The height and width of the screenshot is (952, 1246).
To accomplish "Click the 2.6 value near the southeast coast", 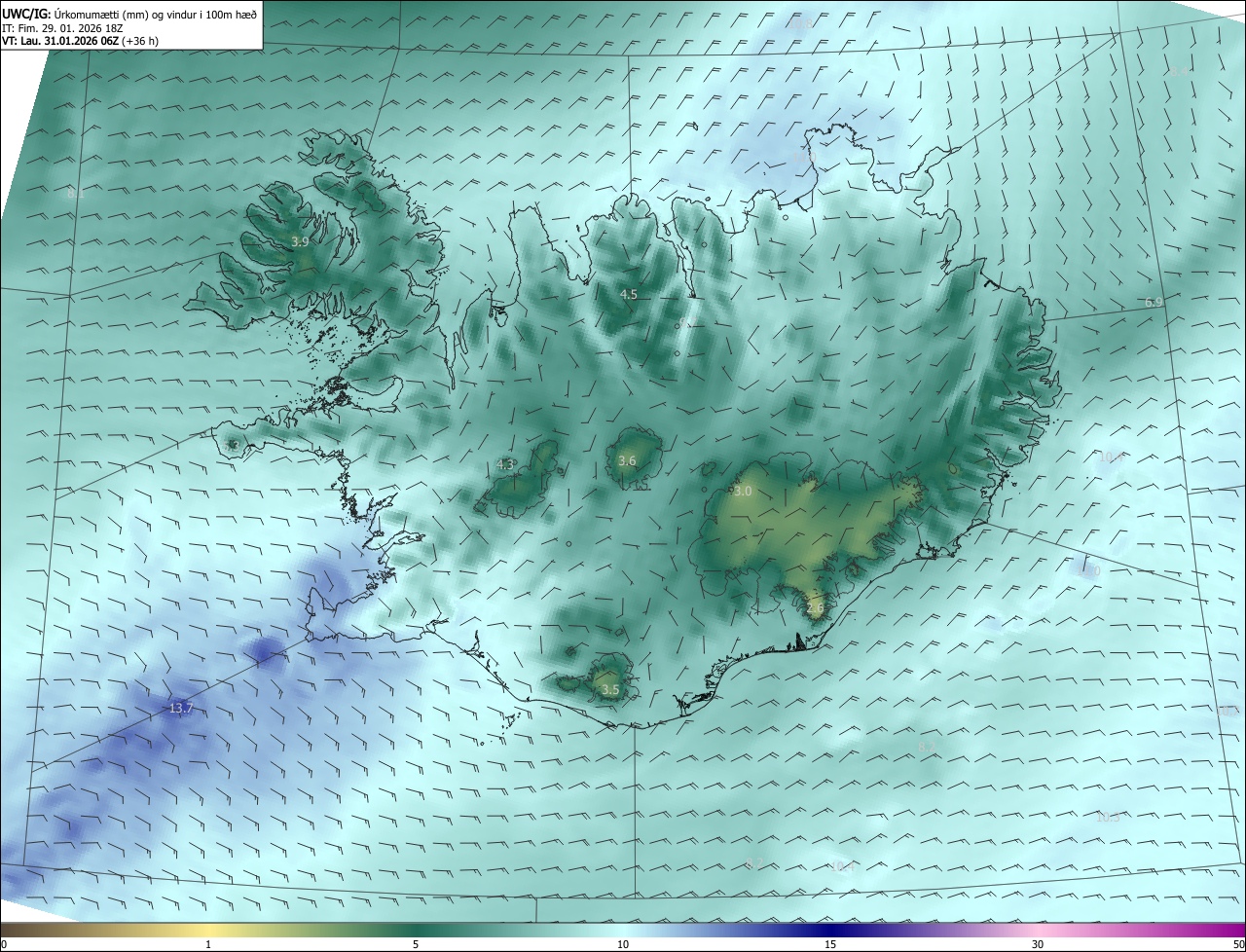I will pyautogui.click(x=816, y=608).
